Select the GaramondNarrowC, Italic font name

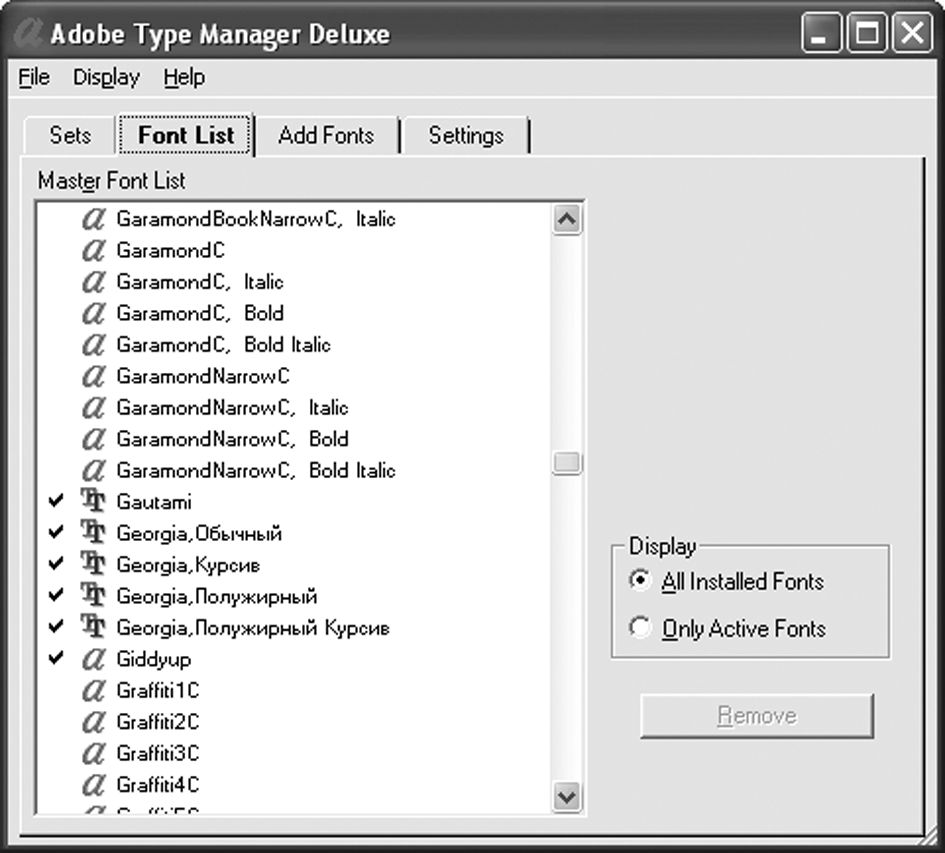point(233,408)
